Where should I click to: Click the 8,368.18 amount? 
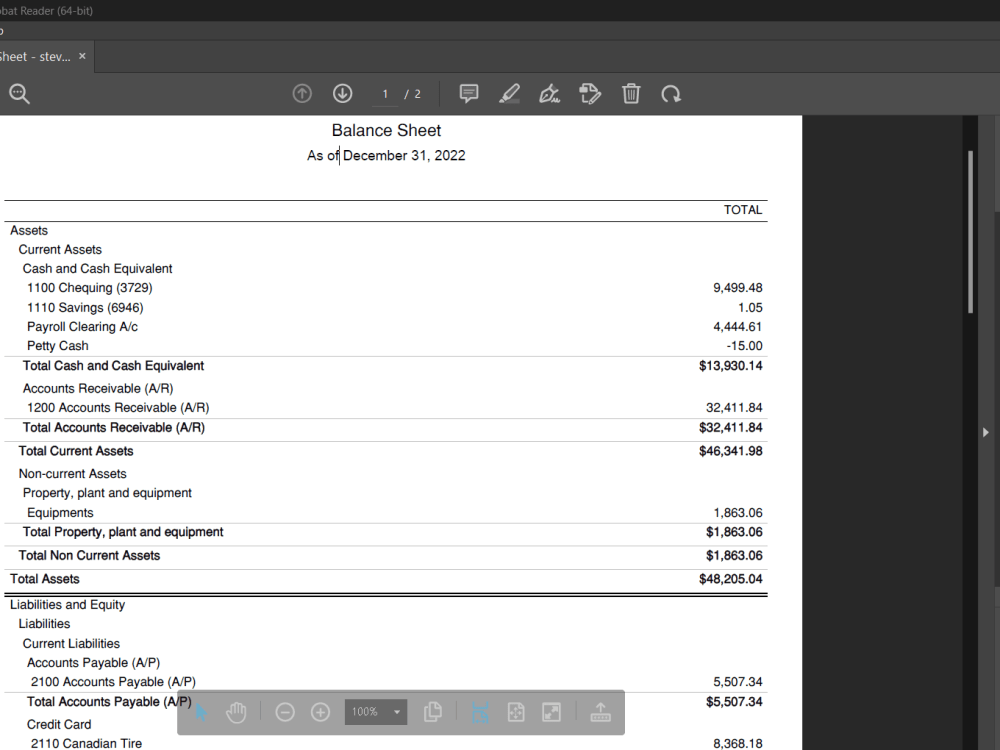738,743
